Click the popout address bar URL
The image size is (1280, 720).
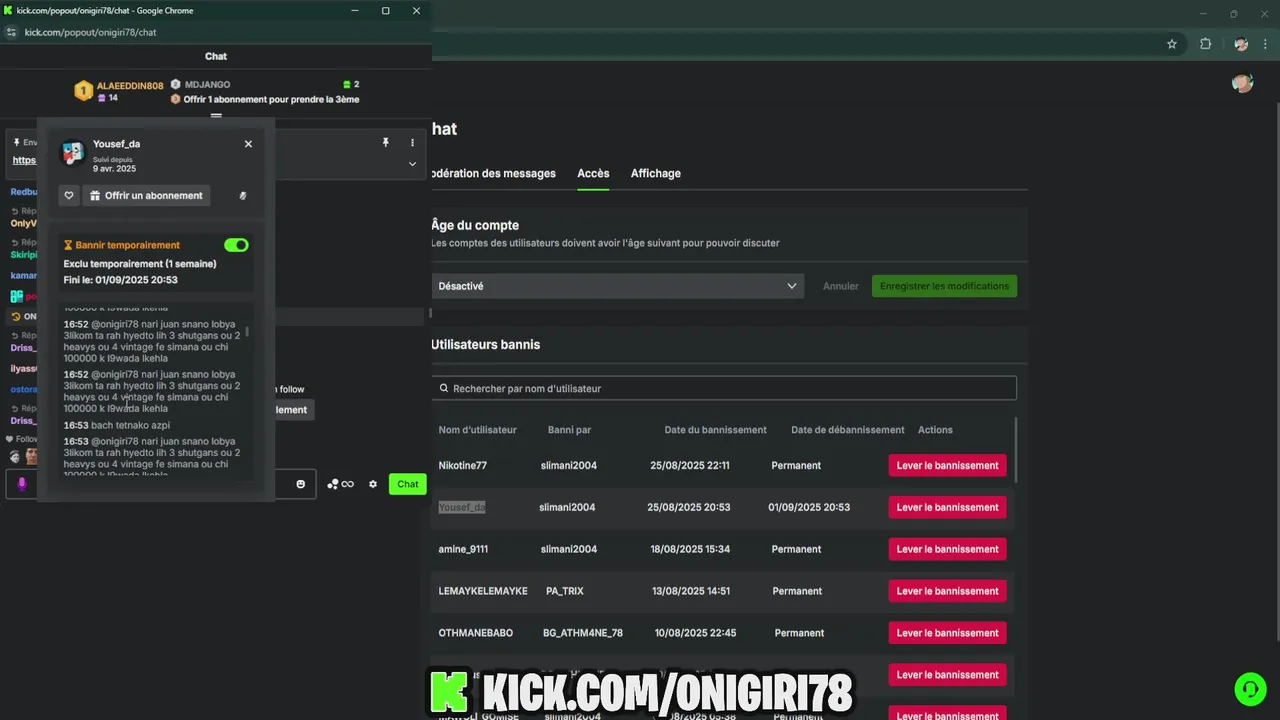coord(90,32)
